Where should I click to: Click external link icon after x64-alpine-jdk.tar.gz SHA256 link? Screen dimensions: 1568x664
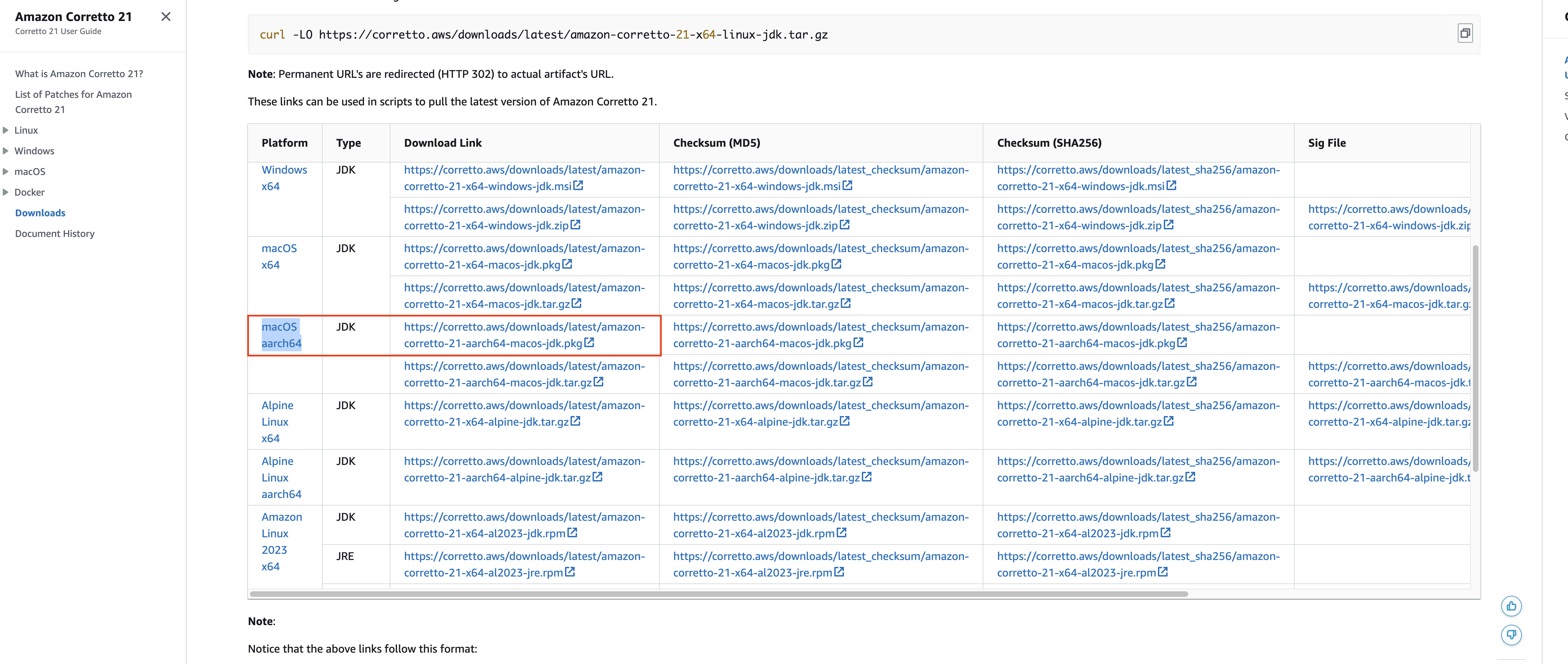[x=1169, y=421]
